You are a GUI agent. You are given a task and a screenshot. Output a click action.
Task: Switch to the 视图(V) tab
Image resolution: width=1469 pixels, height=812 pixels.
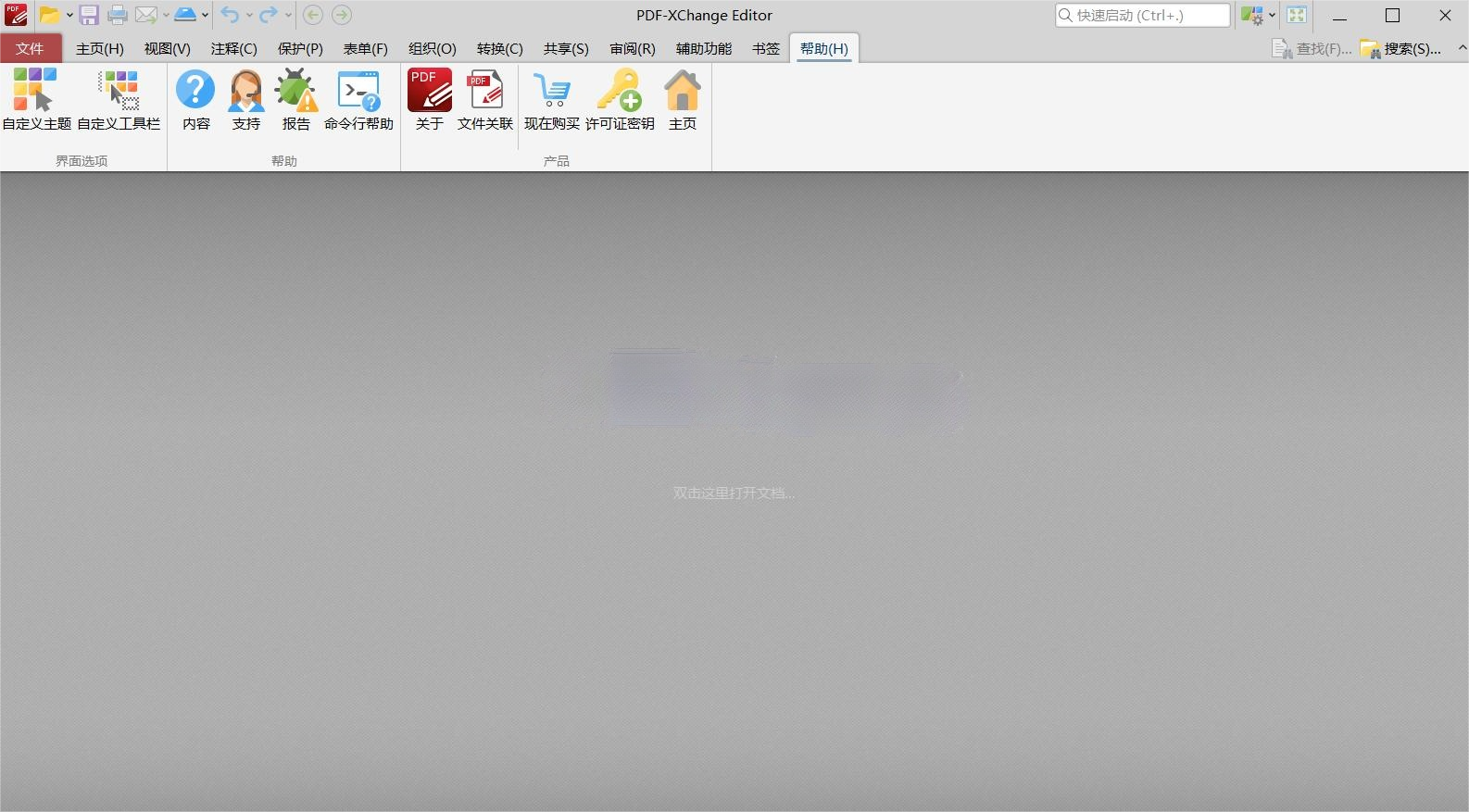pos(168,49)
